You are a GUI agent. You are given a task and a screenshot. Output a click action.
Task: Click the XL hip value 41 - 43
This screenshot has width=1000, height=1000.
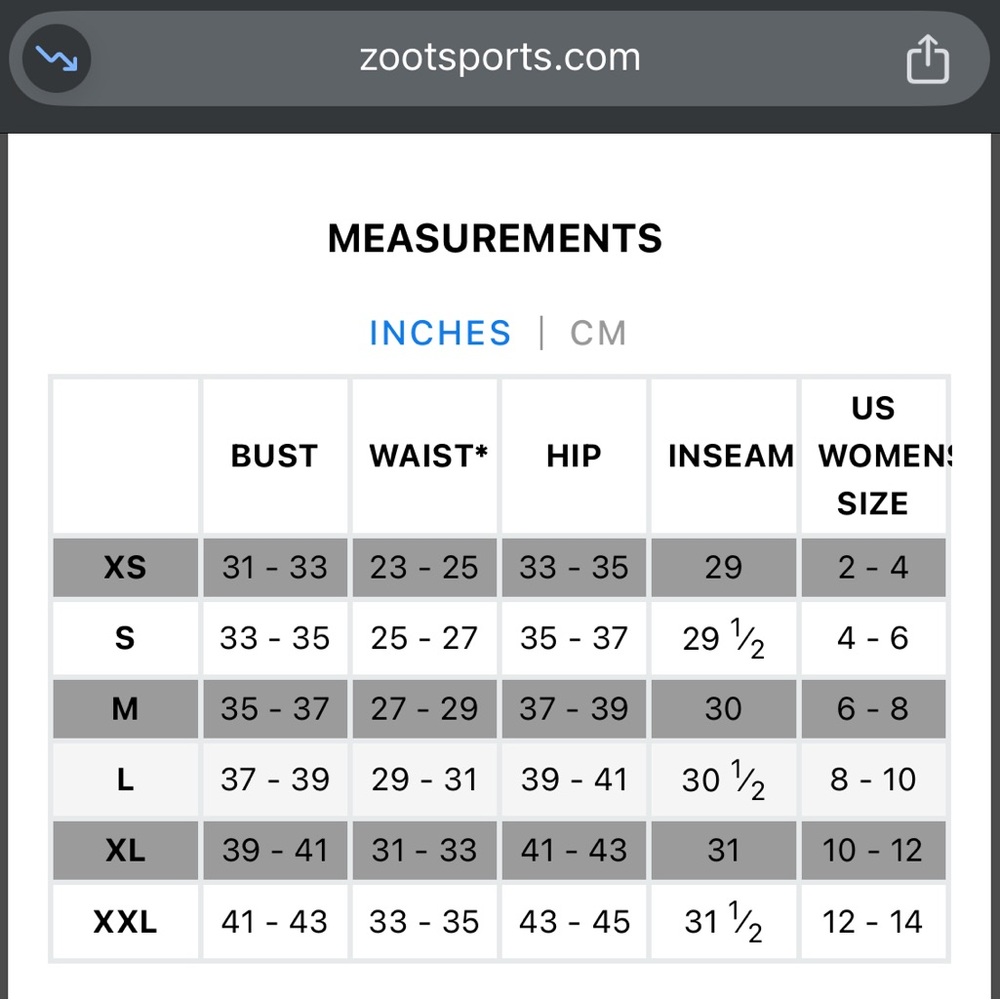point(574,851)
